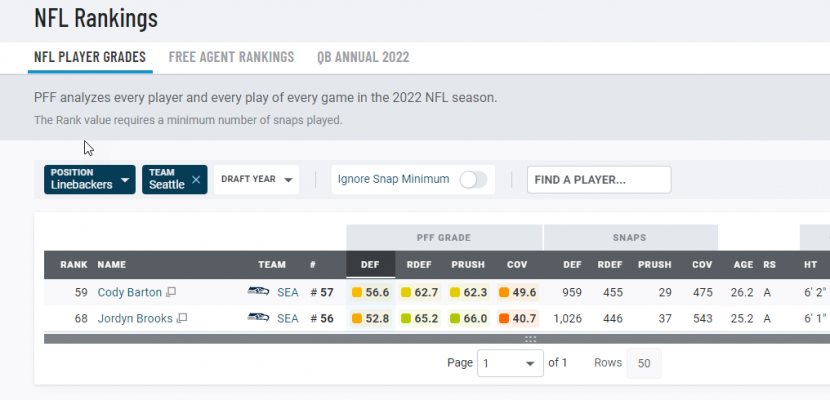Open Cody Barton player link
The image size is (830, 400).
point(130,293)
